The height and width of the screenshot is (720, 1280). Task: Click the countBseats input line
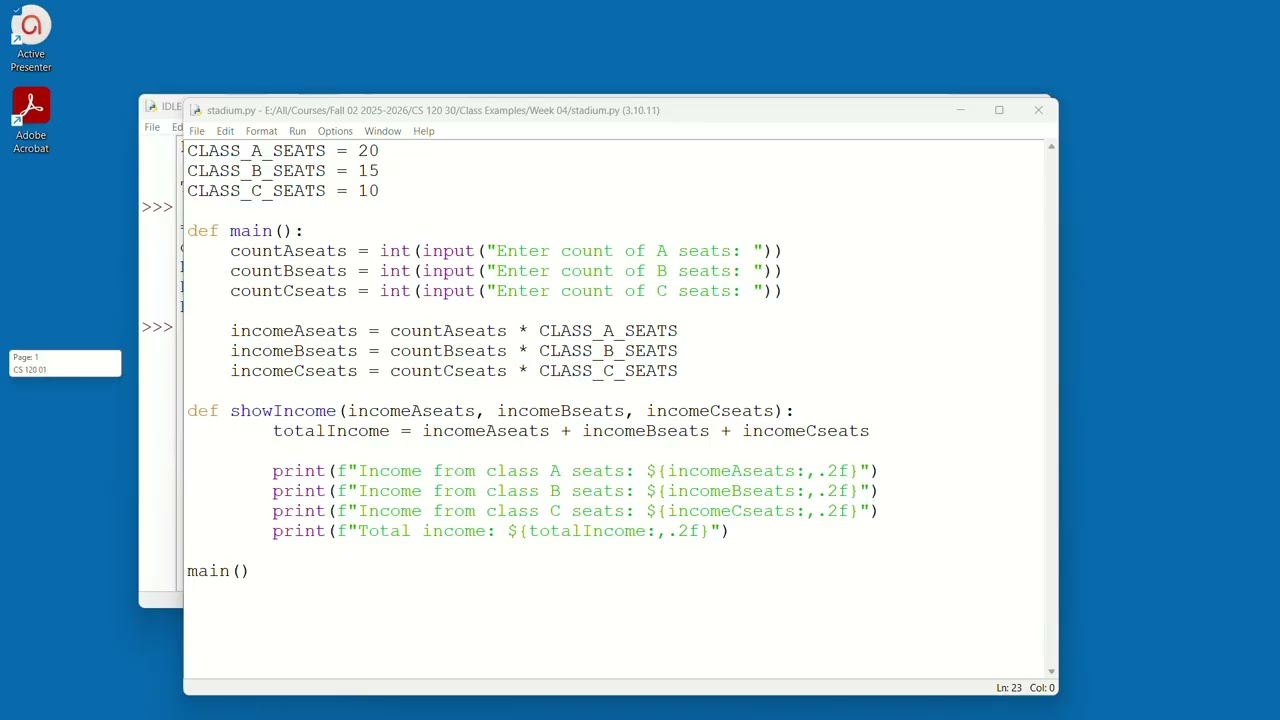click(x=506, y=271)
